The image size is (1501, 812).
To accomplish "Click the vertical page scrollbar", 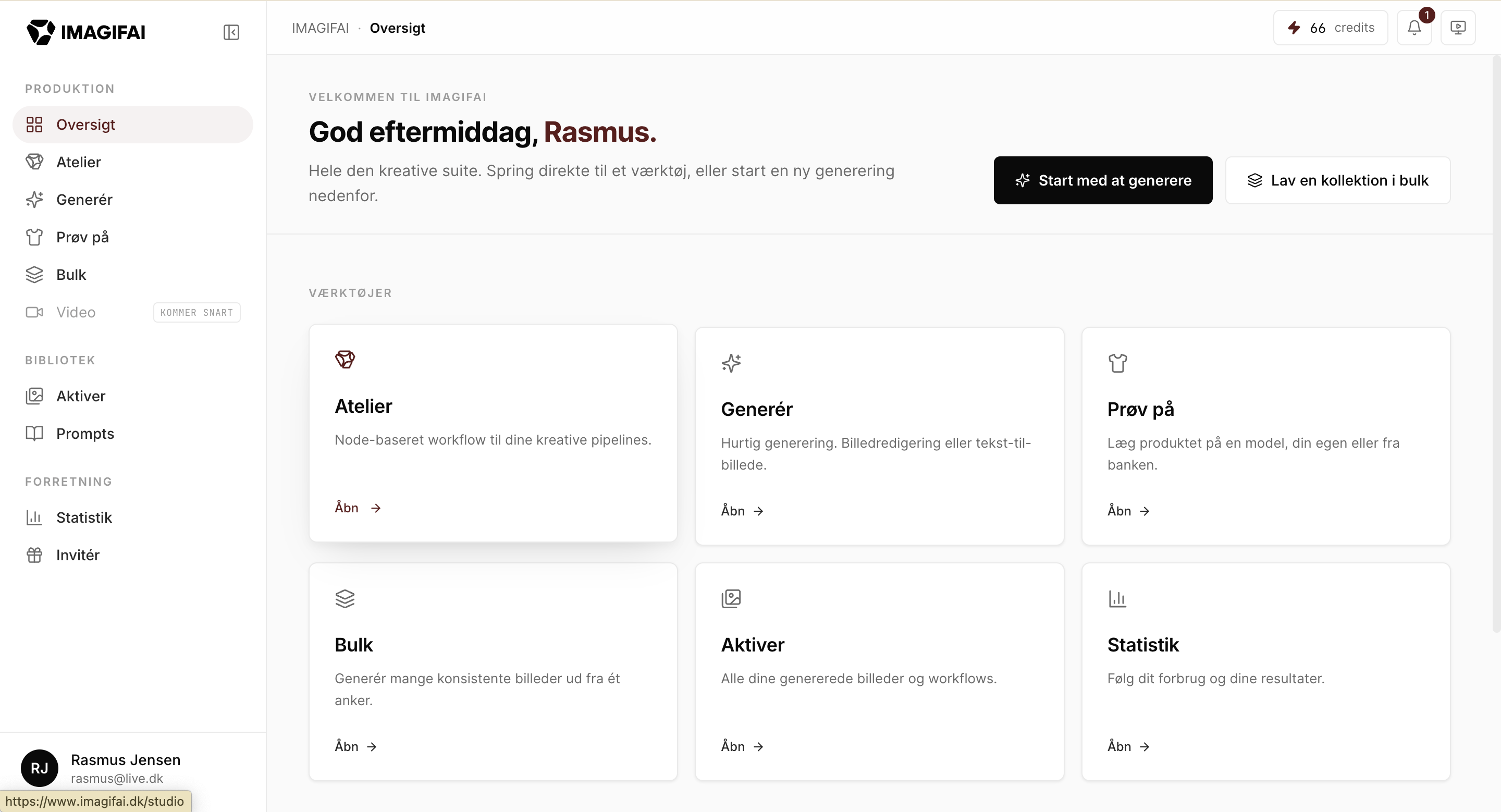I will click(1496, 343).
